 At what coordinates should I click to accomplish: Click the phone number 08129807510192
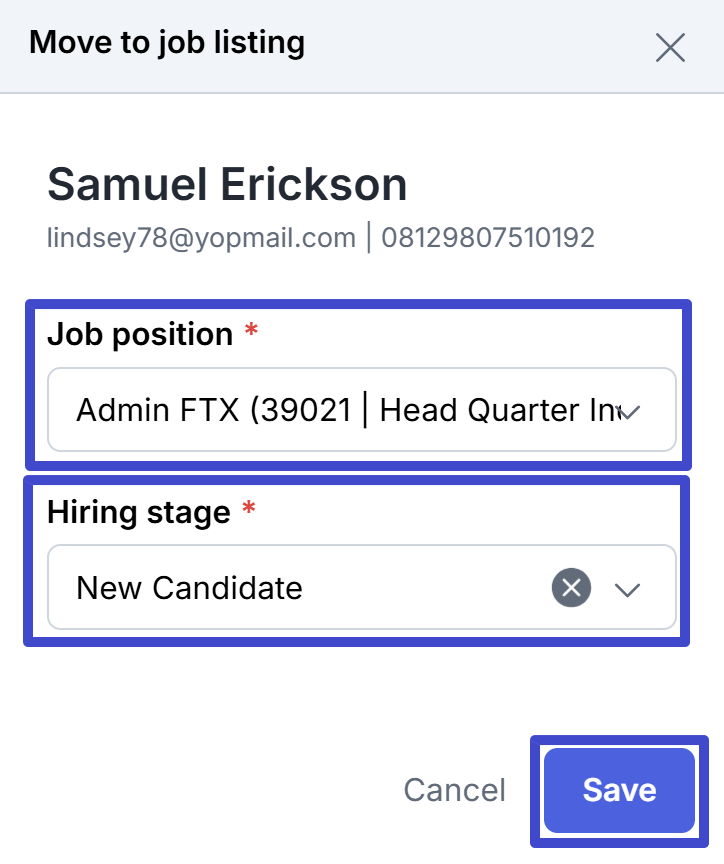click(488, 238)
